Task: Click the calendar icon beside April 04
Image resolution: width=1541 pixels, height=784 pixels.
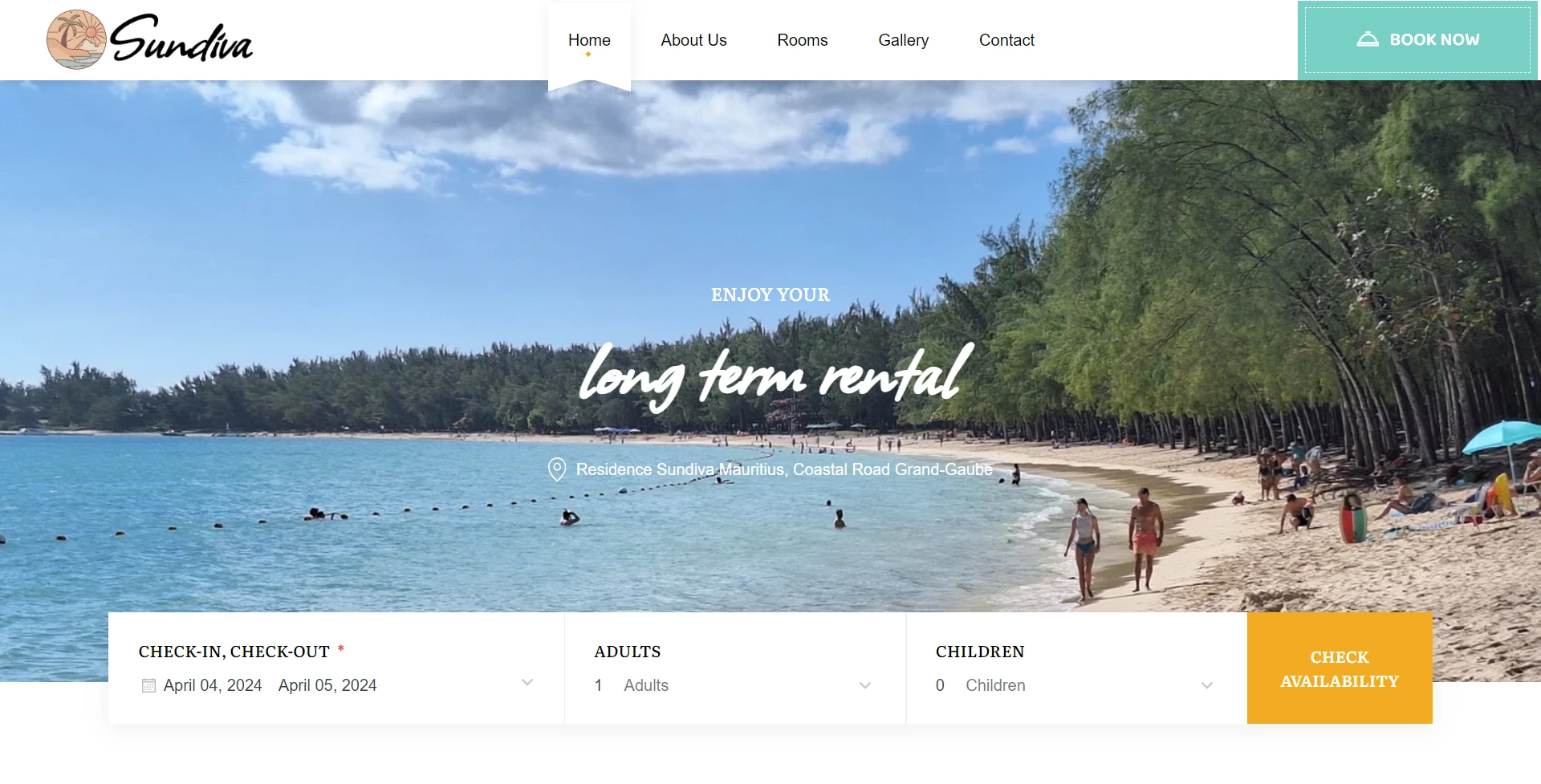Action: coord(148,685)
